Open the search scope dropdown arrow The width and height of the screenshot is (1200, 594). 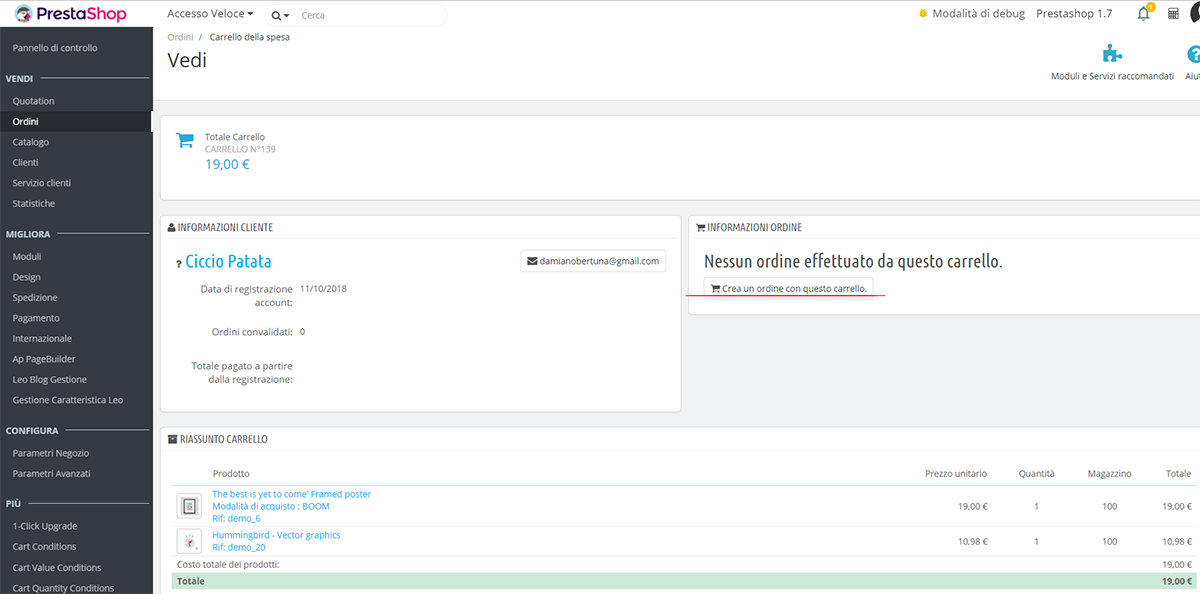coord(281,16)
